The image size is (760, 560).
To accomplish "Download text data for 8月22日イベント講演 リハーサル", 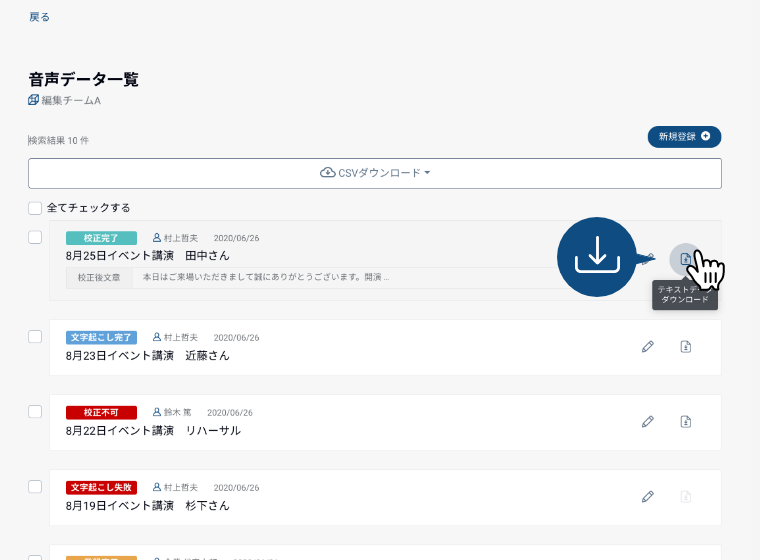I will 686,422.
